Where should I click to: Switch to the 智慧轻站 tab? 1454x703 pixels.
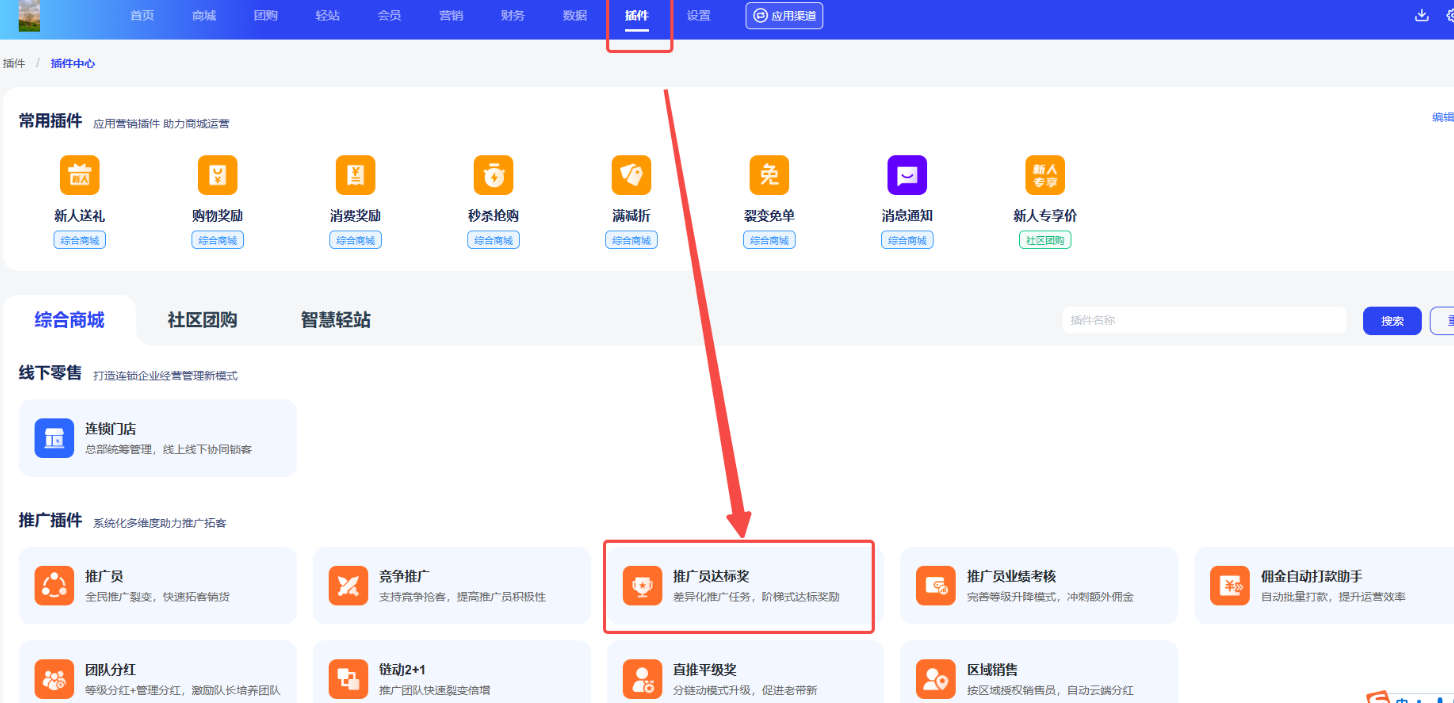tap(335, 320)
